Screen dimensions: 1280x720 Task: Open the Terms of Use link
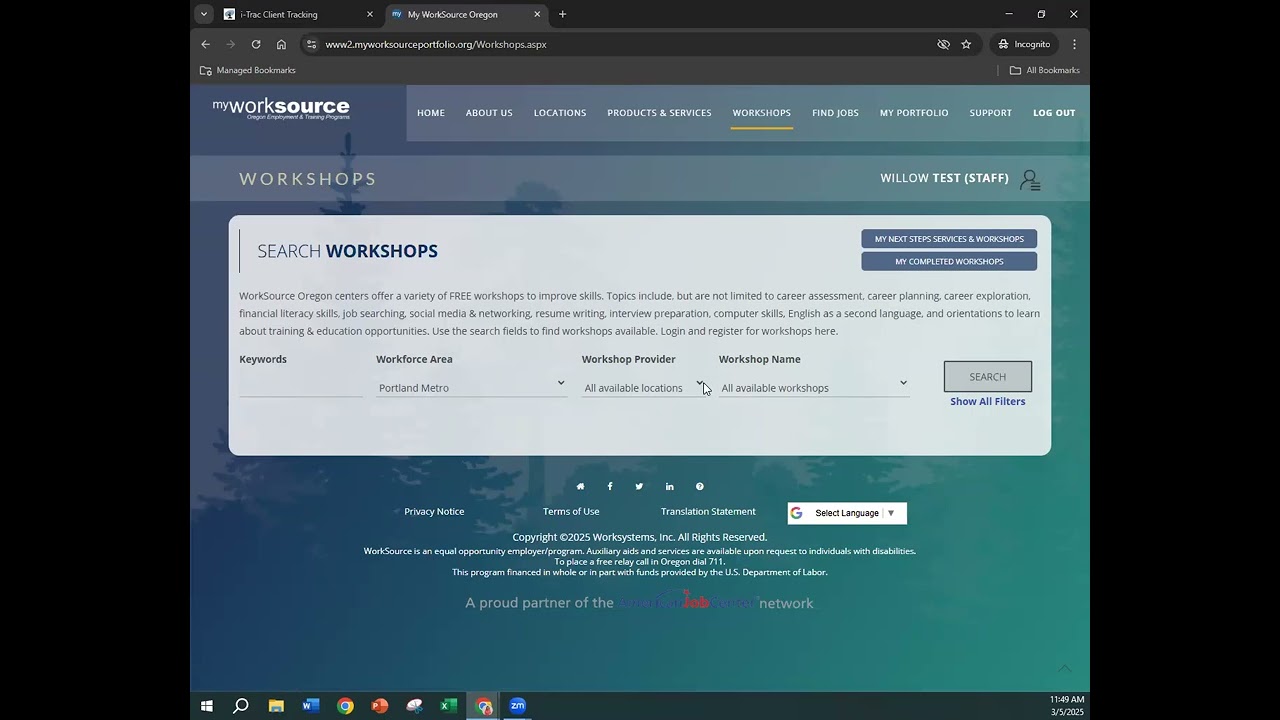click(571, 512)
